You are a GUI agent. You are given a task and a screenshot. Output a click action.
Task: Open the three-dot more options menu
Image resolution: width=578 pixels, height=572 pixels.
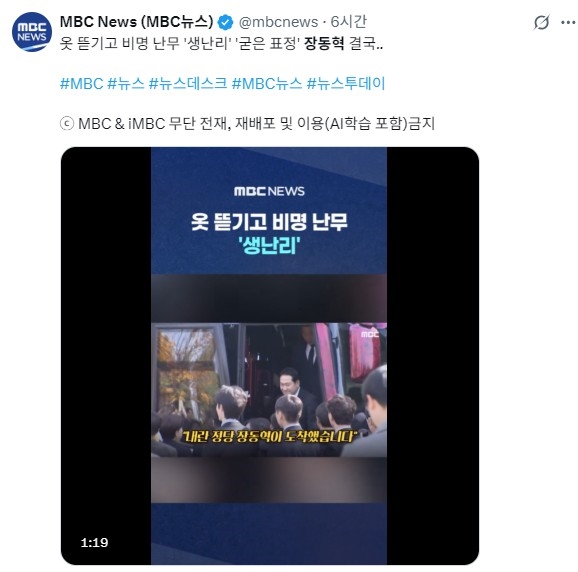point(568,22)
